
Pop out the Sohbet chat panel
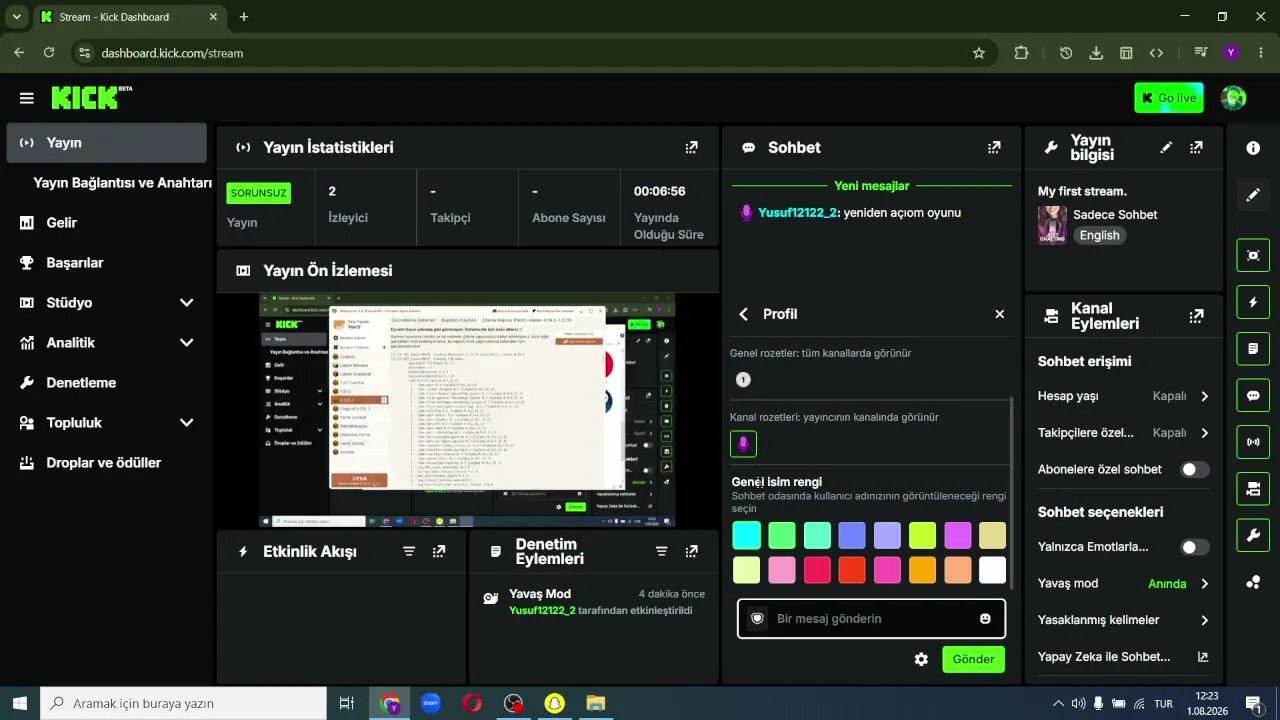994,147
